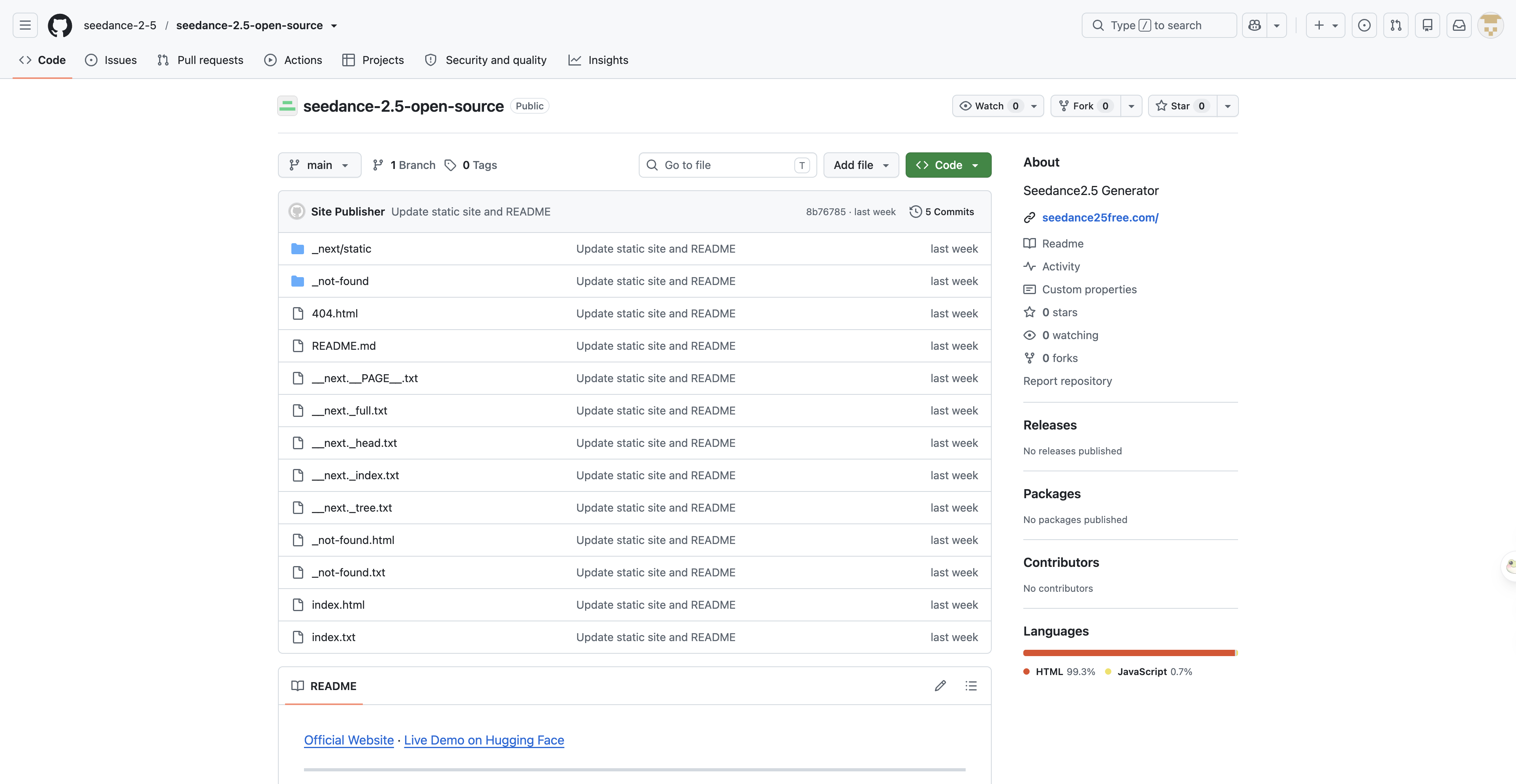Open the create new plus menu

point(1325,25)
